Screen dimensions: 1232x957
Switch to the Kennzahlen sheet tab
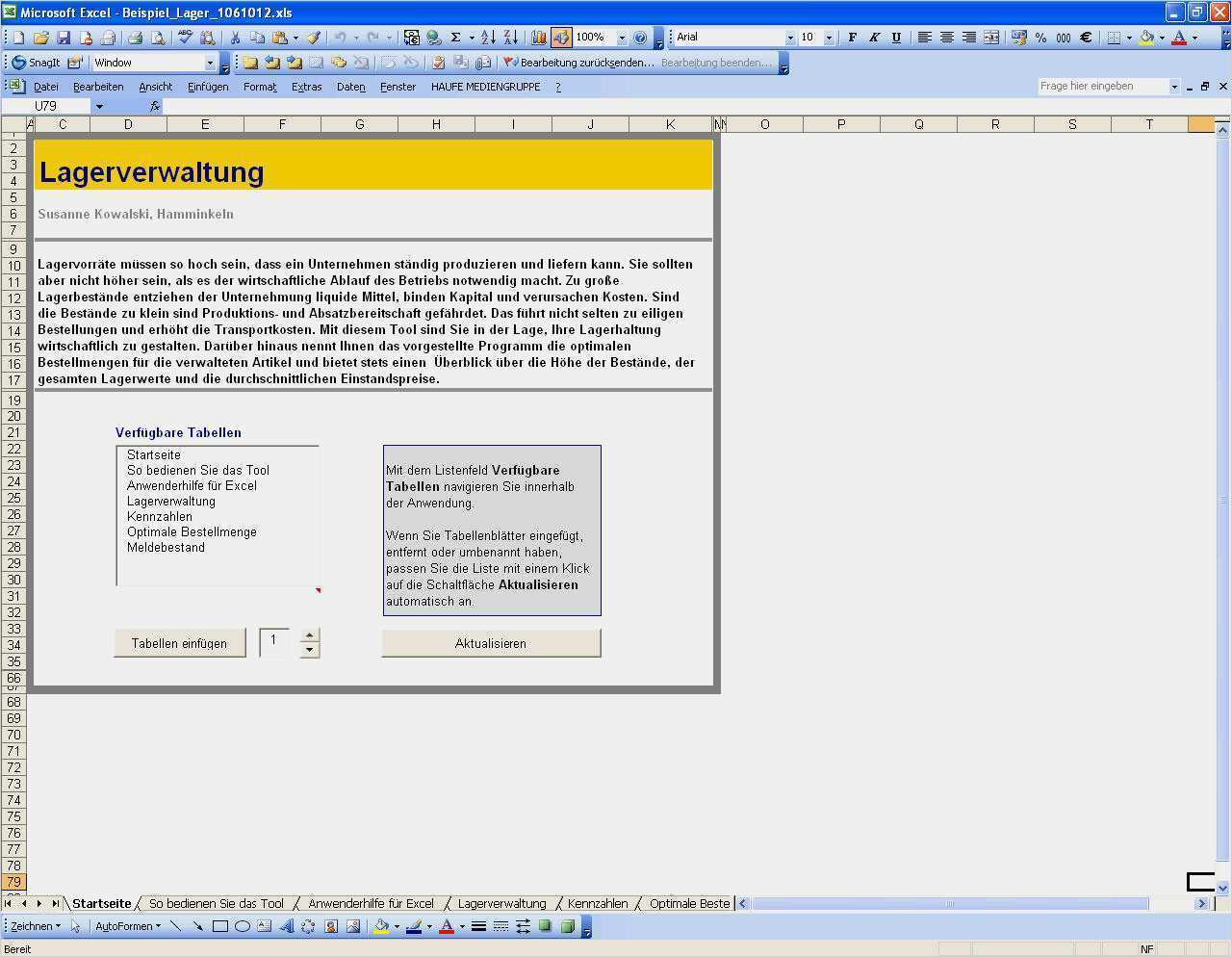coord(597,903)
